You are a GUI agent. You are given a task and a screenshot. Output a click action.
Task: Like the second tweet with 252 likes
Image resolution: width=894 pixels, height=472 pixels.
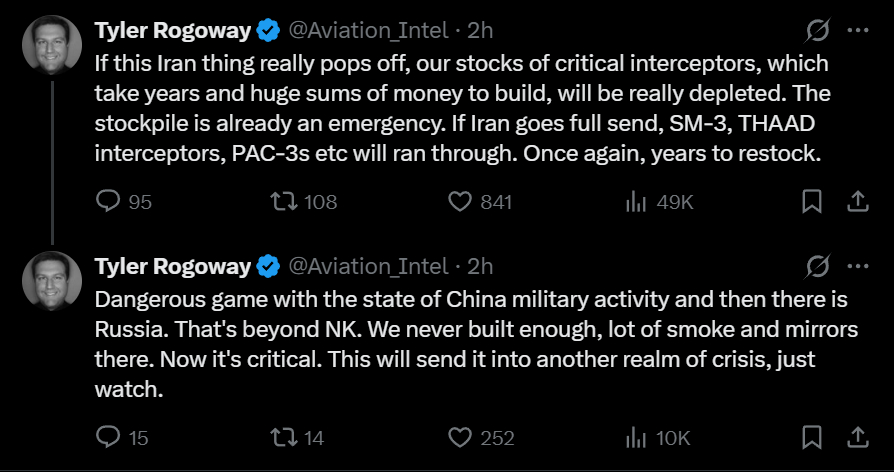coord(460,437)
